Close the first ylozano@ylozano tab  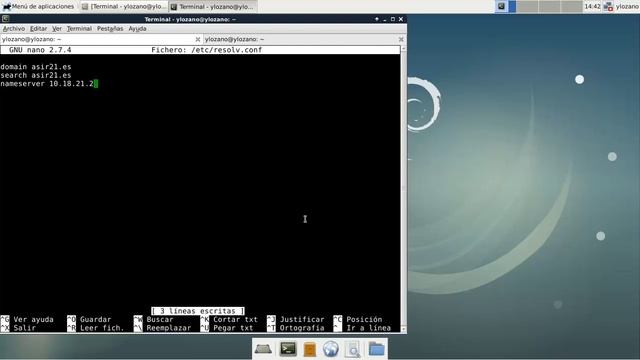coord(198,39)
